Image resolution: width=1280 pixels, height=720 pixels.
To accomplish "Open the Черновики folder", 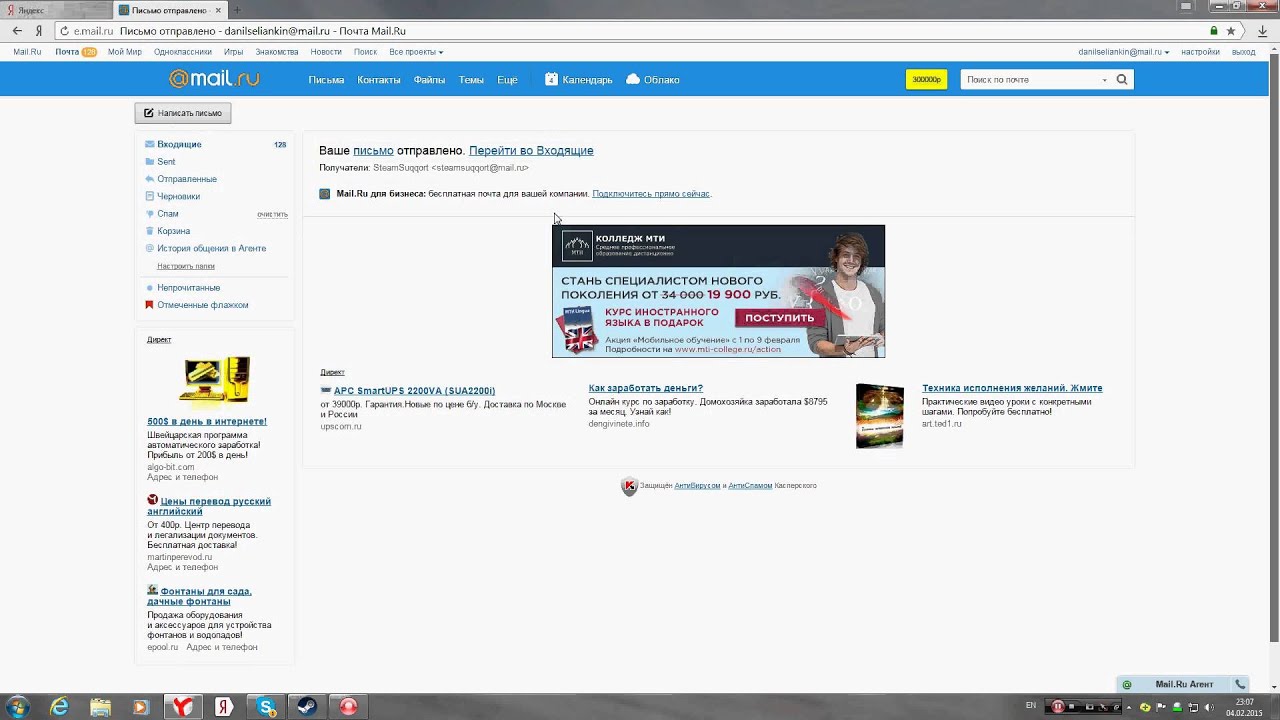I will [178, 196].
